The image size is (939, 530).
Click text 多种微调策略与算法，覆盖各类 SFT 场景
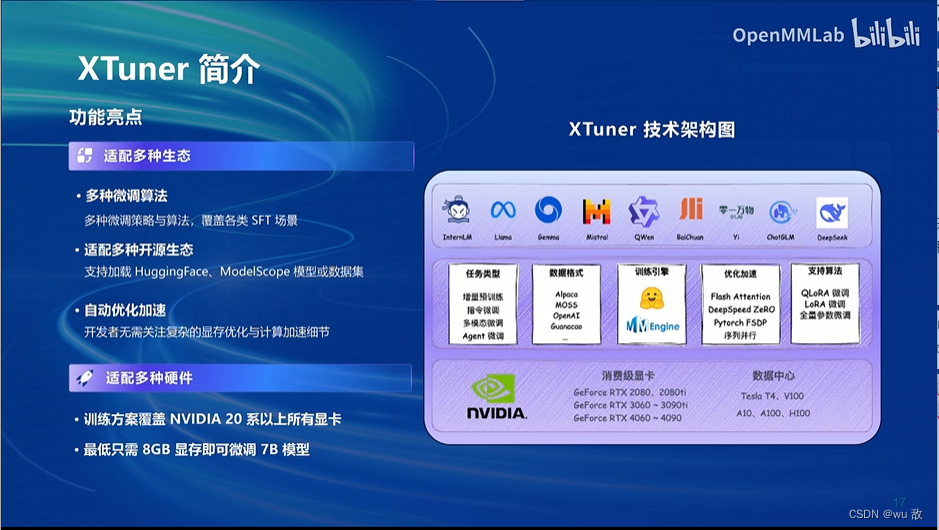[x=191, y=220]
